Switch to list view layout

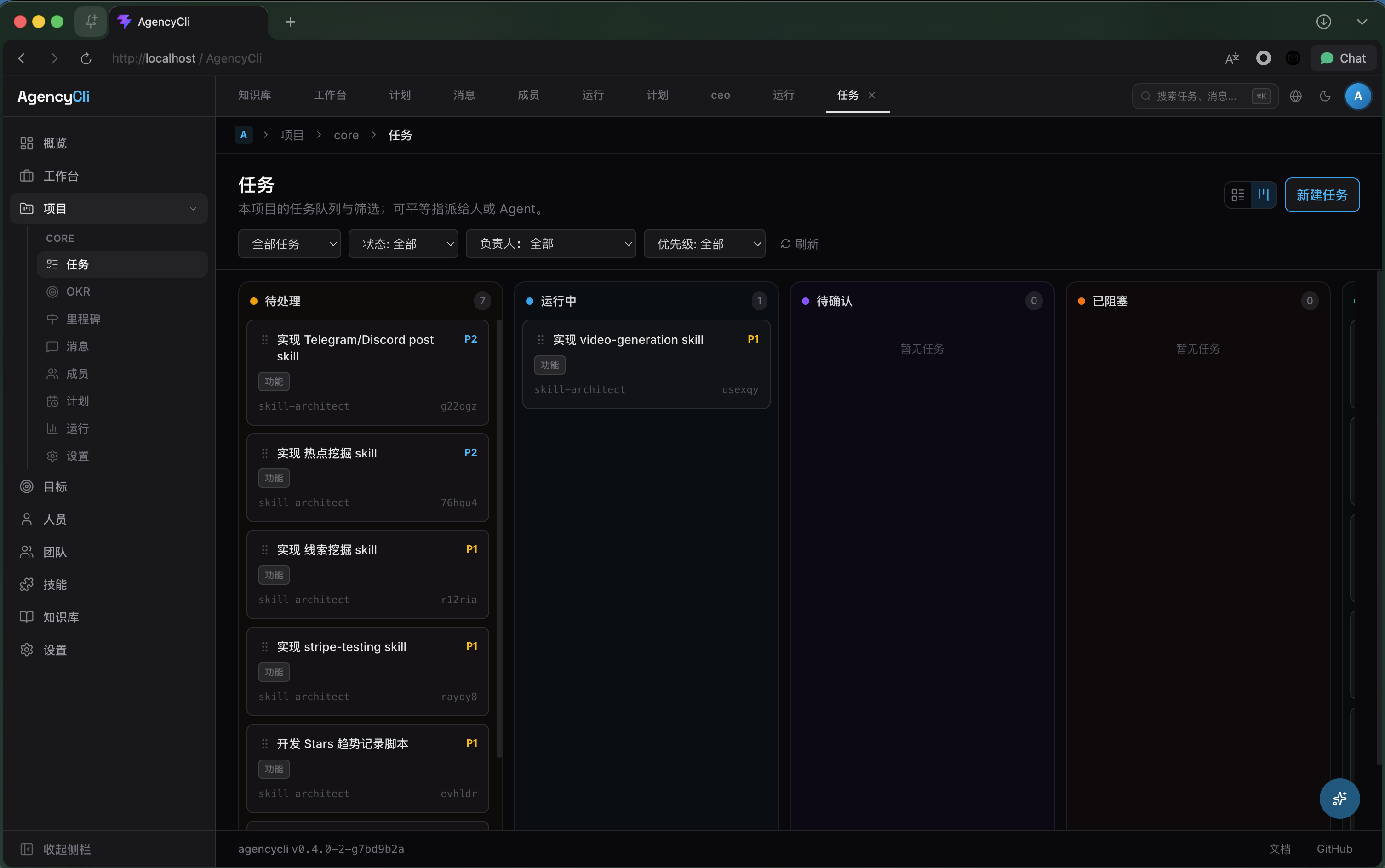pyautogui.click(x=1237, y=194)
